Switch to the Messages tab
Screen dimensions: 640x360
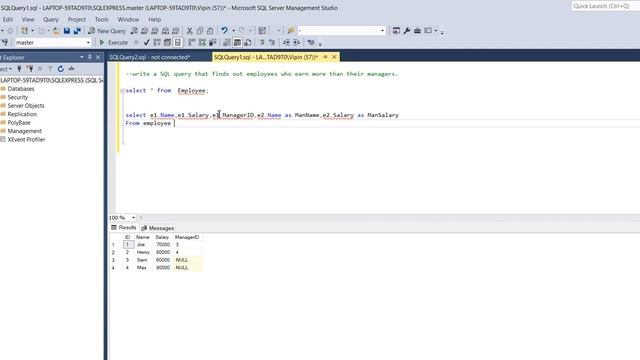tap(158, 228)
